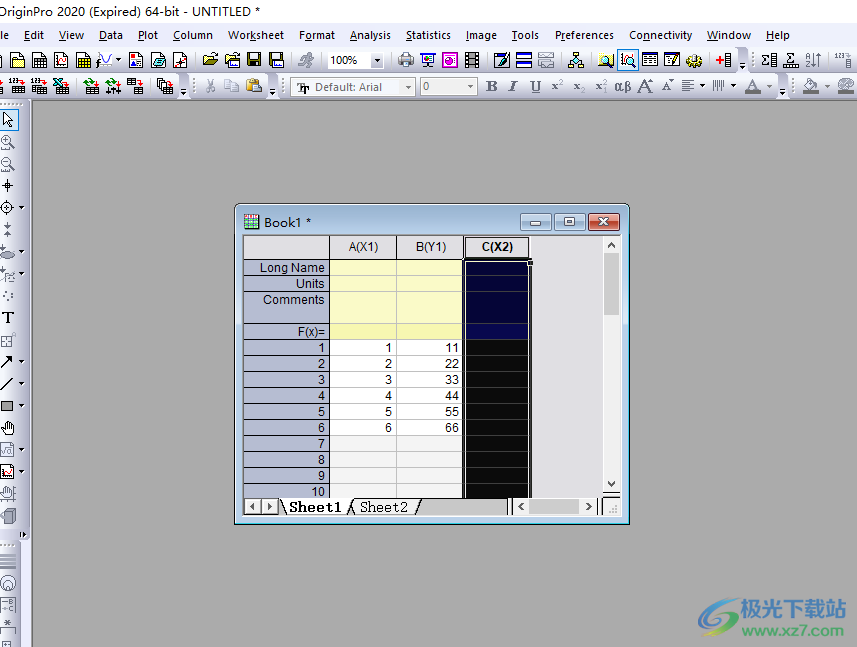857x647 pixels.
Task: Open the video builder filmstrip icon
Action: [x=472, y=60]
